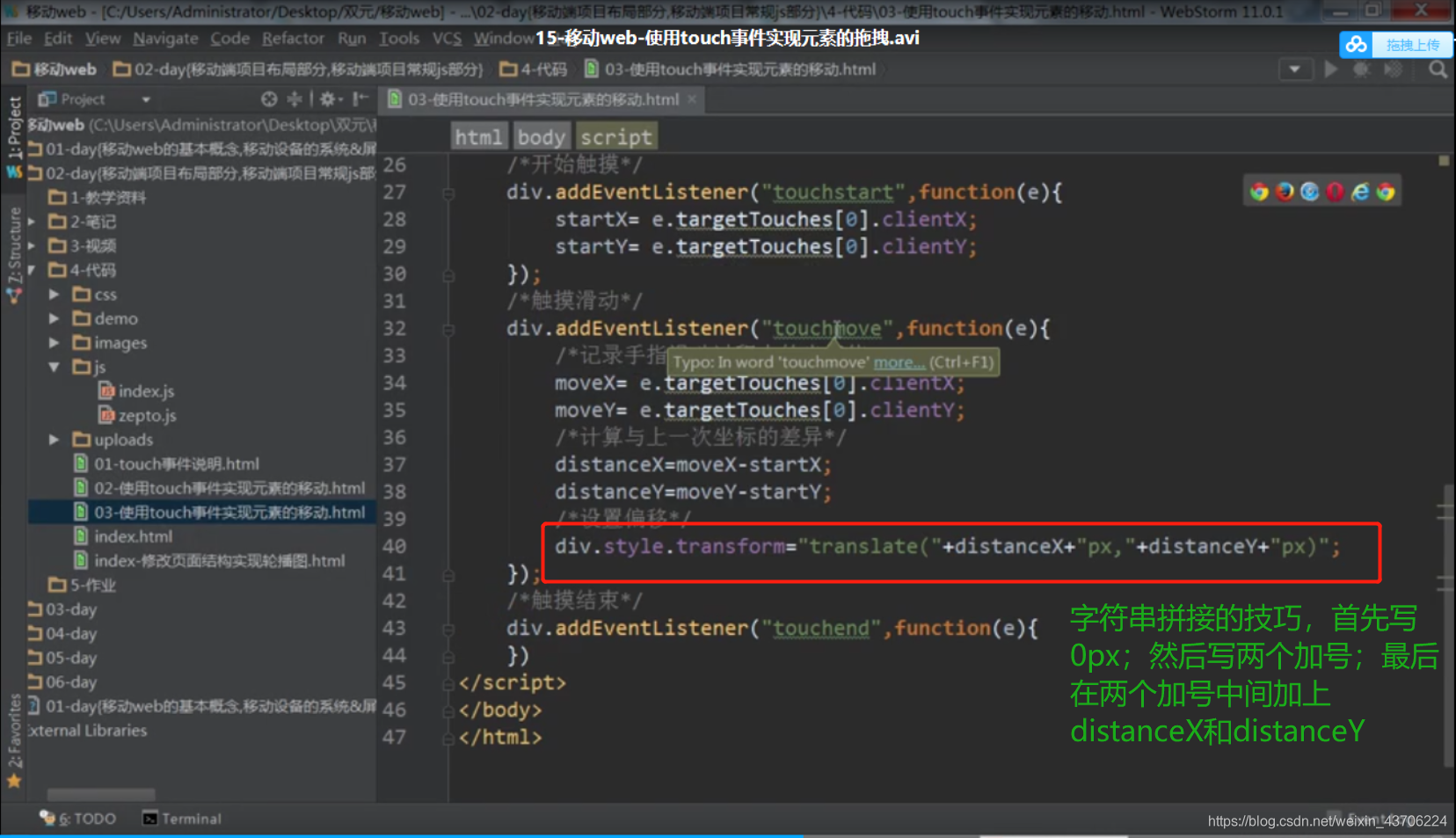The height and width of the screenshot is (838, 1456).
Task: Open the run configuration dropdown
Action: [1294, 69]
